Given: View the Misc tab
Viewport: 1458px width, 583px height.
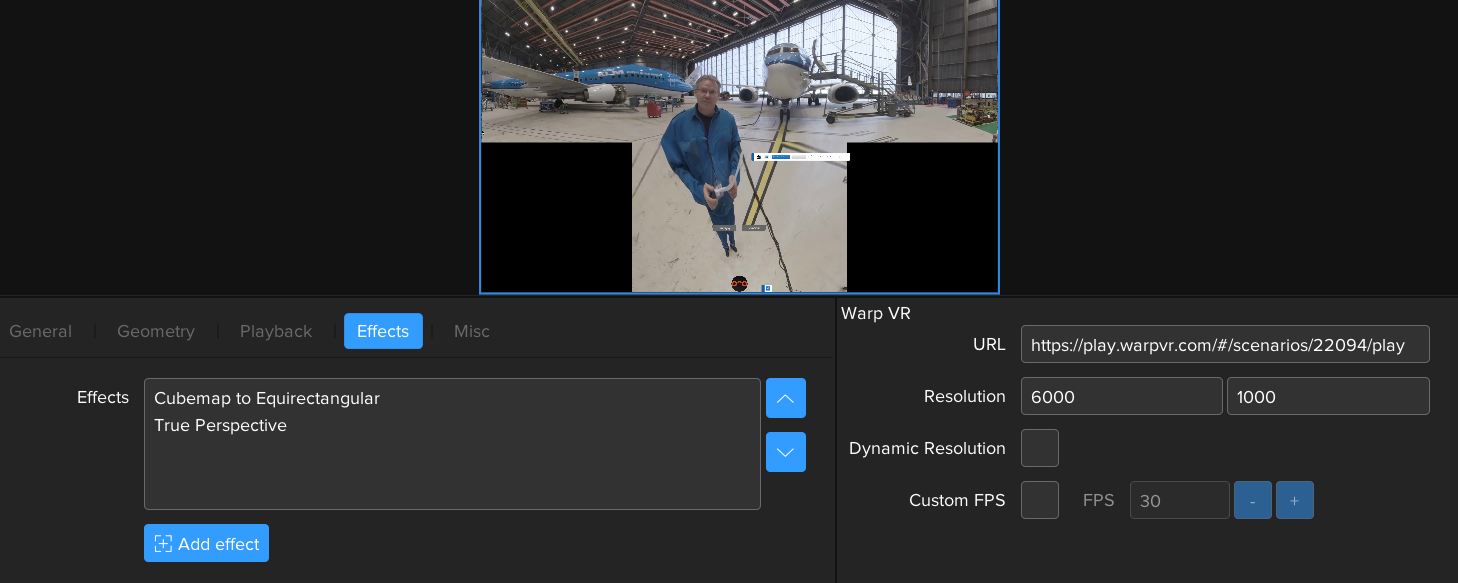Looking at the screenshot, I should click(x=471, y=331).
